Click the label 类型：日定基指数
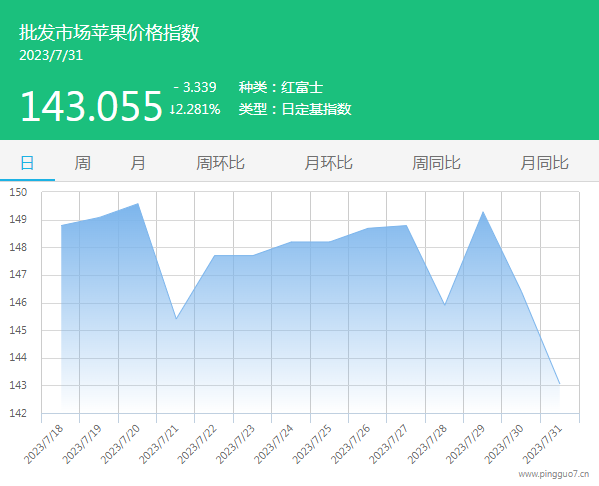Screen dimensions: 599x486 pos(295,109)
